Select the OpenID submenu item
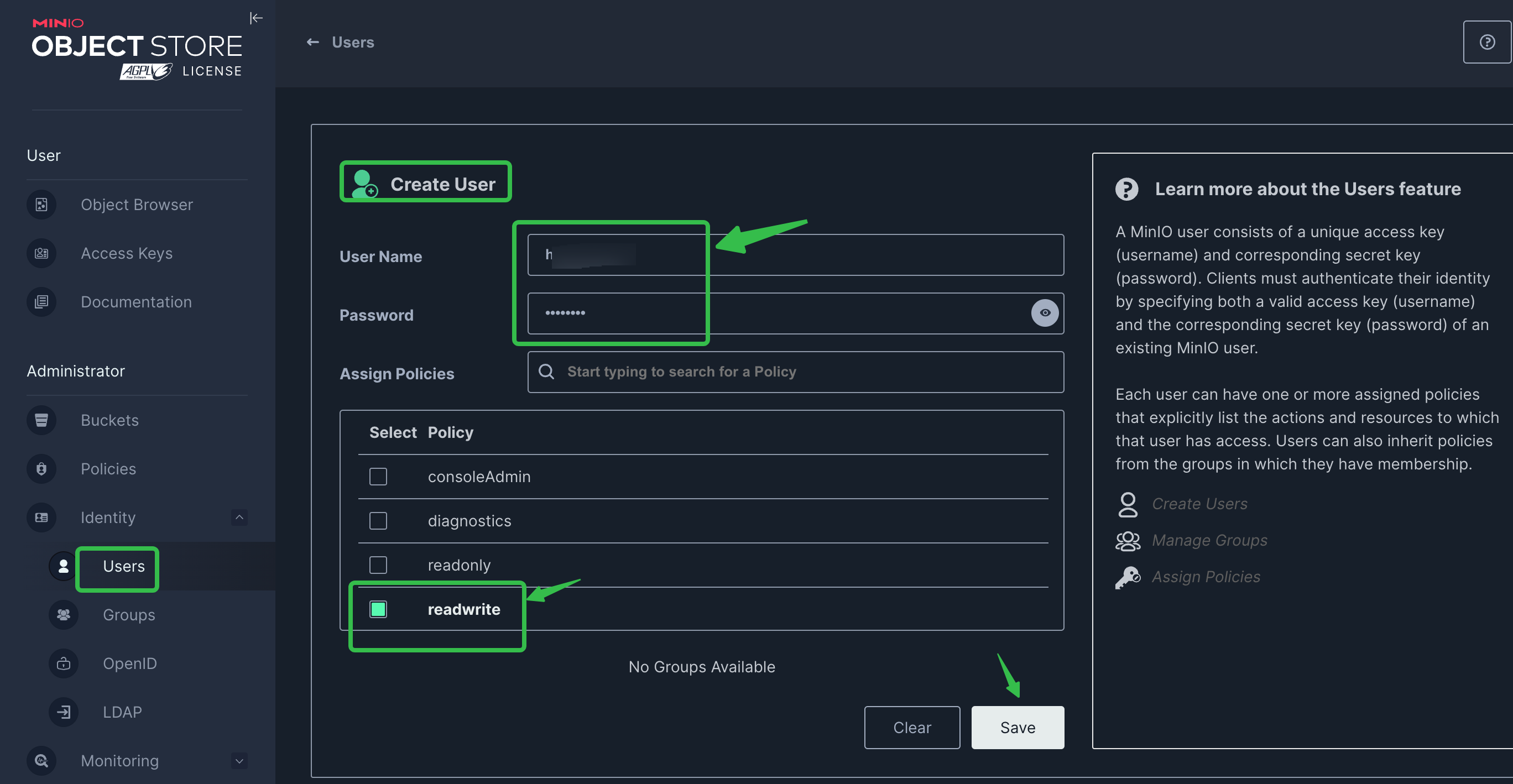Viewport: 1513px width, 784px height. 129,663
